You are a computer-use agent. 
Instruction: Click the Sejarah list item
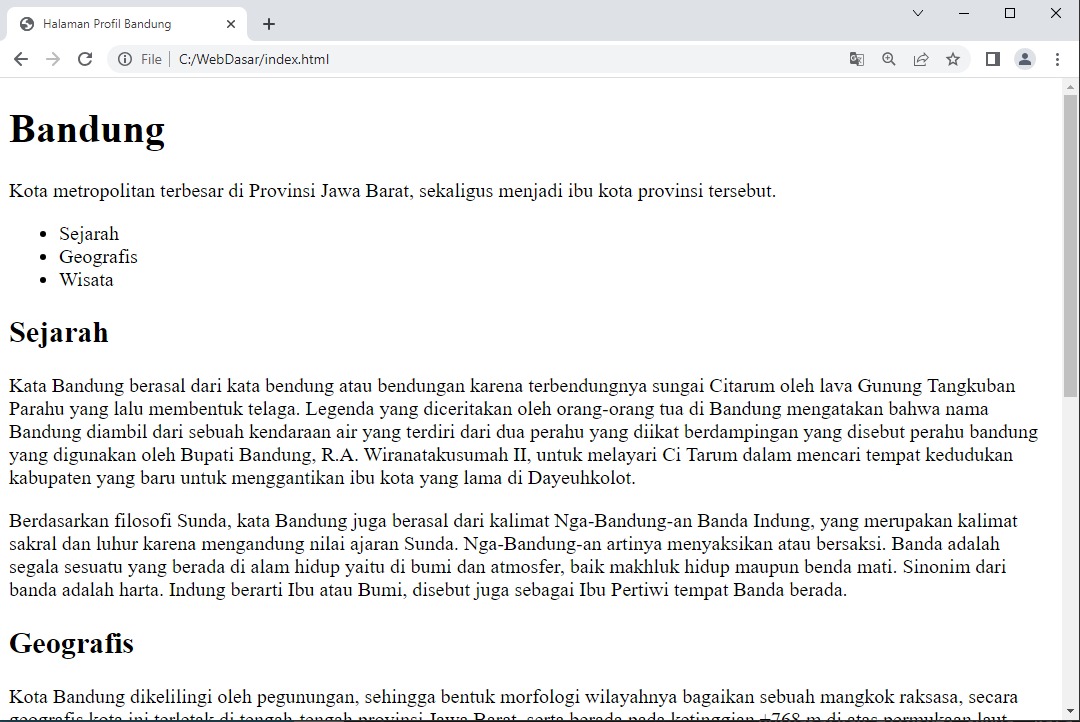pyautogui.click(x=89, y=234)
